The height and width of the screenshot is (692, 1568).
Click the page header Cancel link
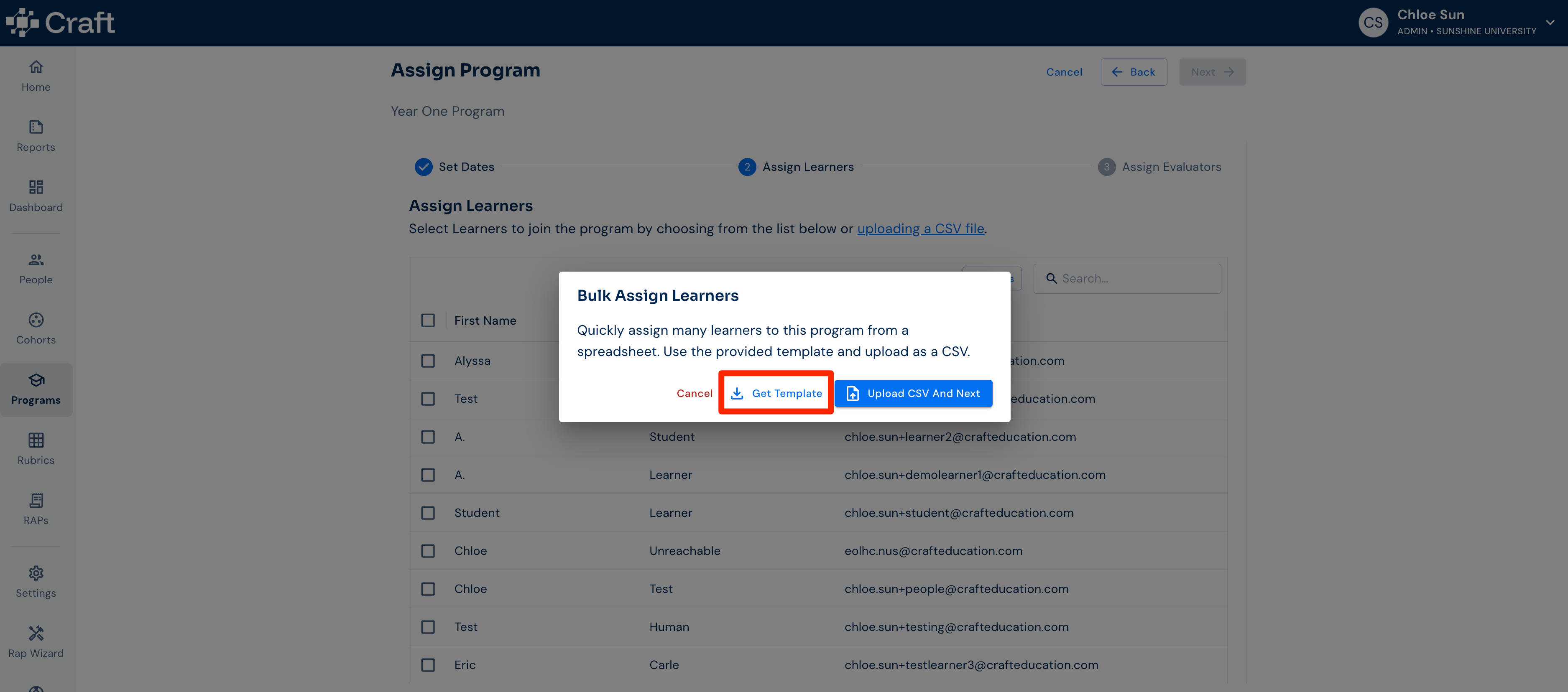pyautogui.click(x=1064, y=72)
